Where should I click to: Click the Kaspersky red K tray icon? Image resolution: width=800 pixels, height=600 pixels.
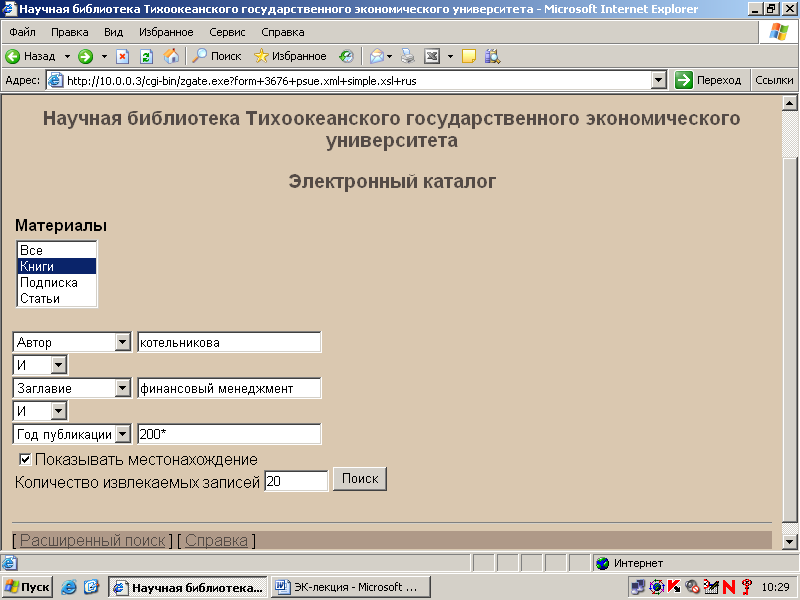(674, 587)
